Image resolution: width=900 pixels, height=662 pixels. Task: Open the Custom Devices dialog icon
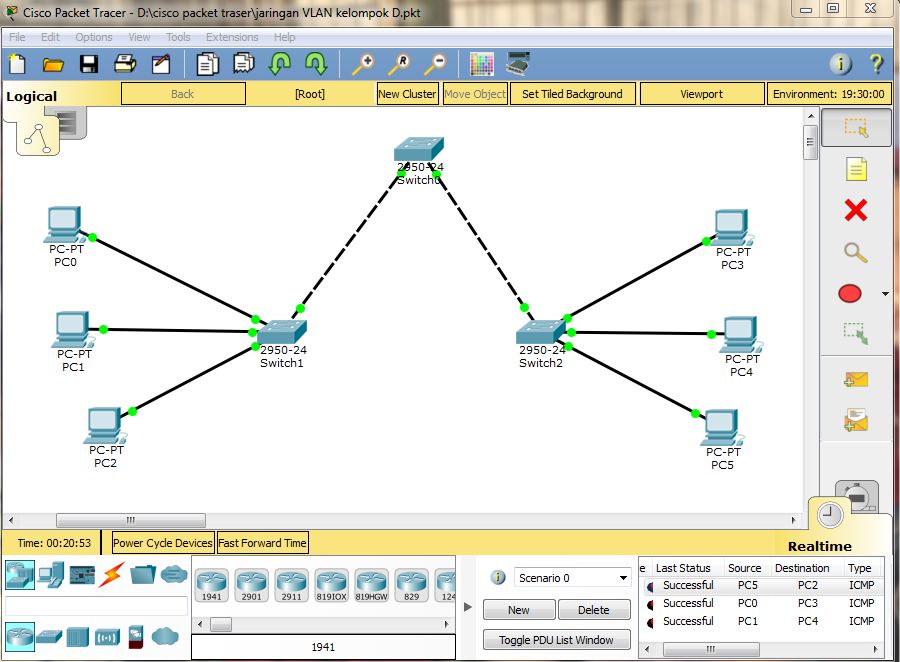click(x=517, y=63)
